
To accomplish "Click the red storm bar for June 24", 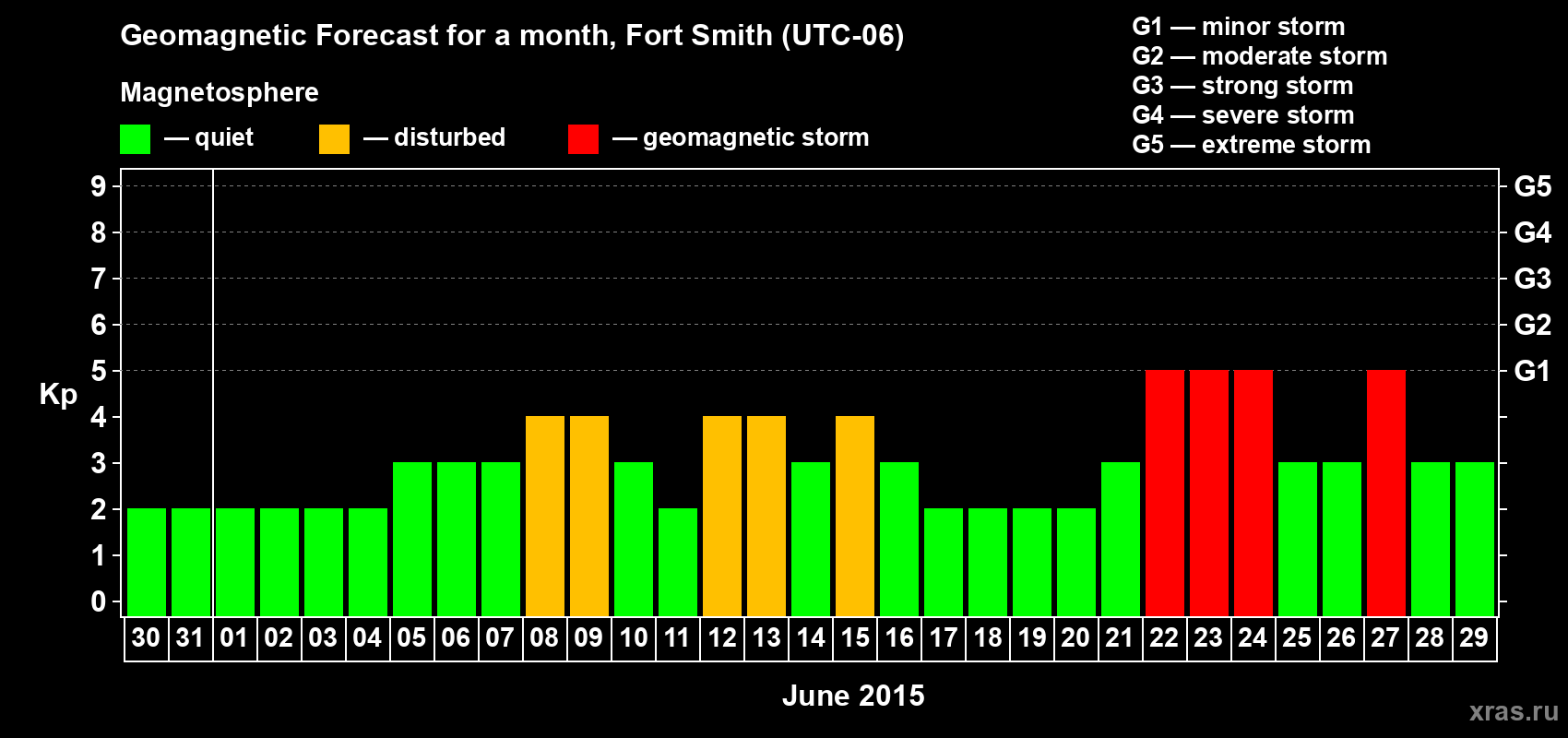I will click(x=1253, y=493).
